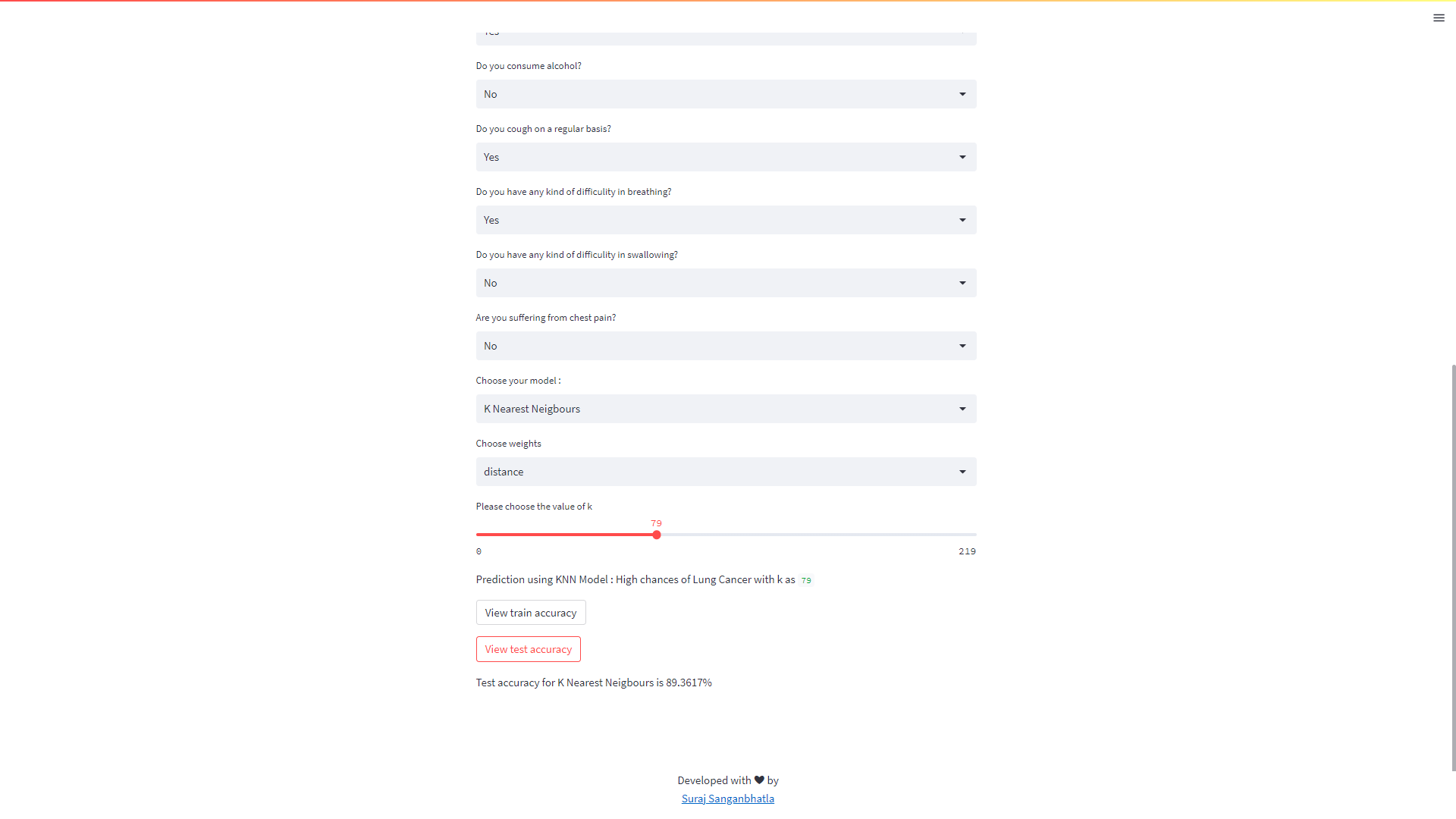Open the 'Choose your model' selector
The height and width of the screenshot is (819, 1456).
point(726,409)
